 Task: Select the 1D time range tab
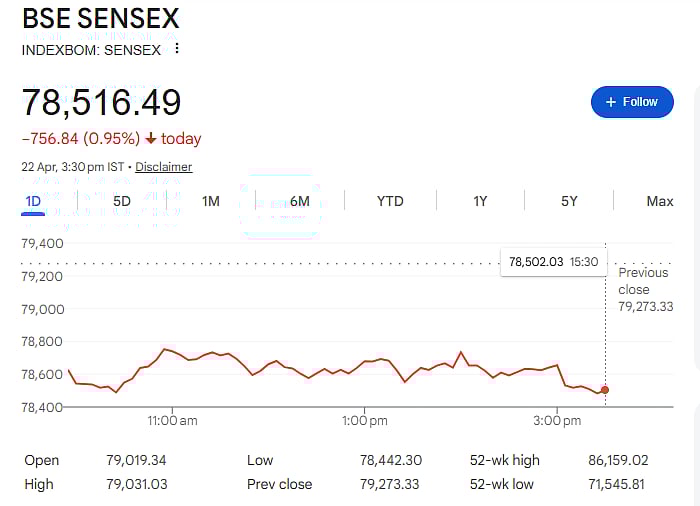tap(32, 201)
